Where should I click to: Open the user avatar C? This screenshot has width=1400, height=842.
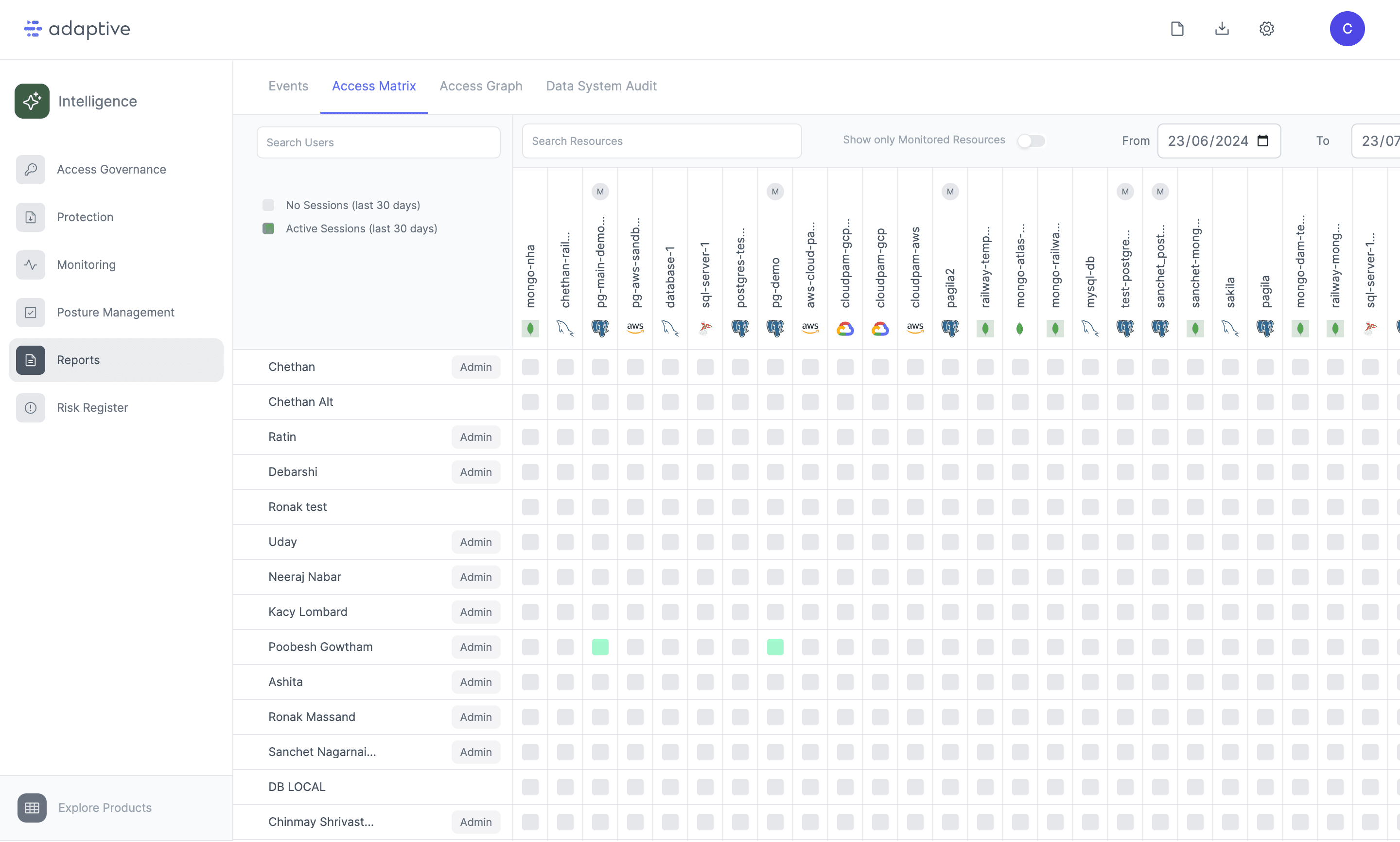click(1347, 28)
